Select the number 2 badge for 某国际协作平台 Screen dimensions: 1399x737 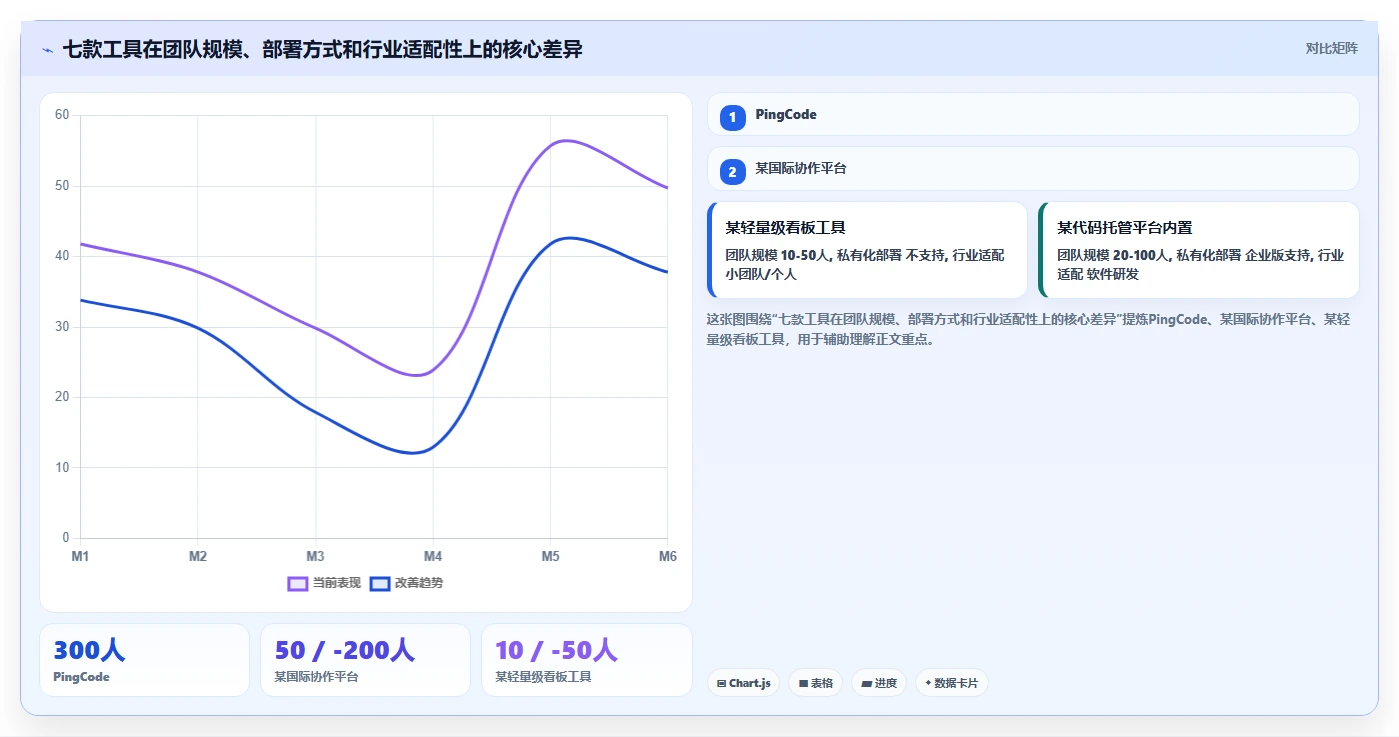[x=732, y=172]
